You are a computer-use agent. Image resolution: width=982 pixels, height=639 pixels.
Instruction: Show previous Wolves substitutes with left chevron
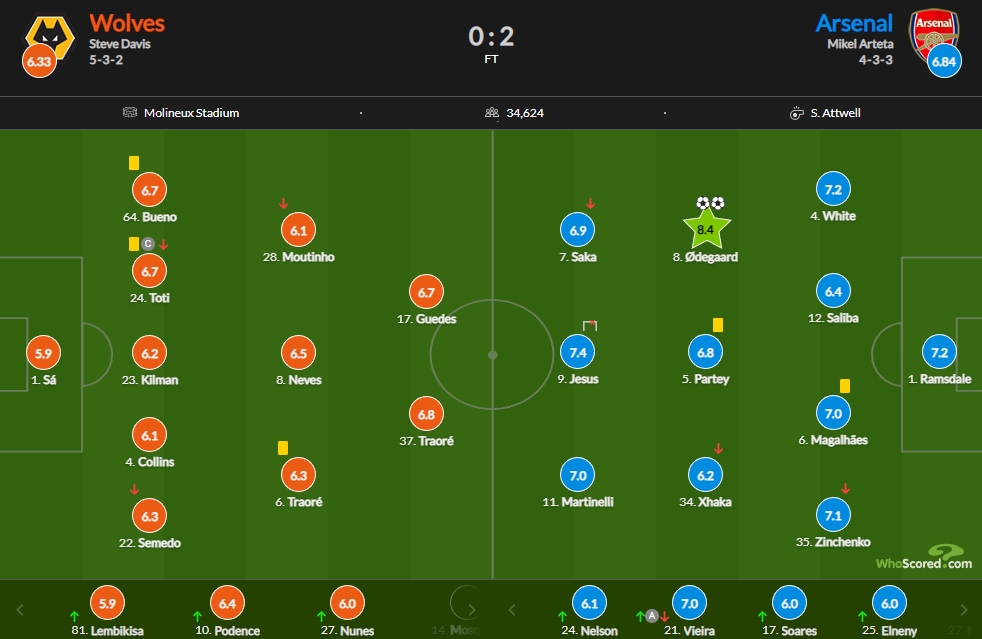pyautogui.click(x=20, y=610)
